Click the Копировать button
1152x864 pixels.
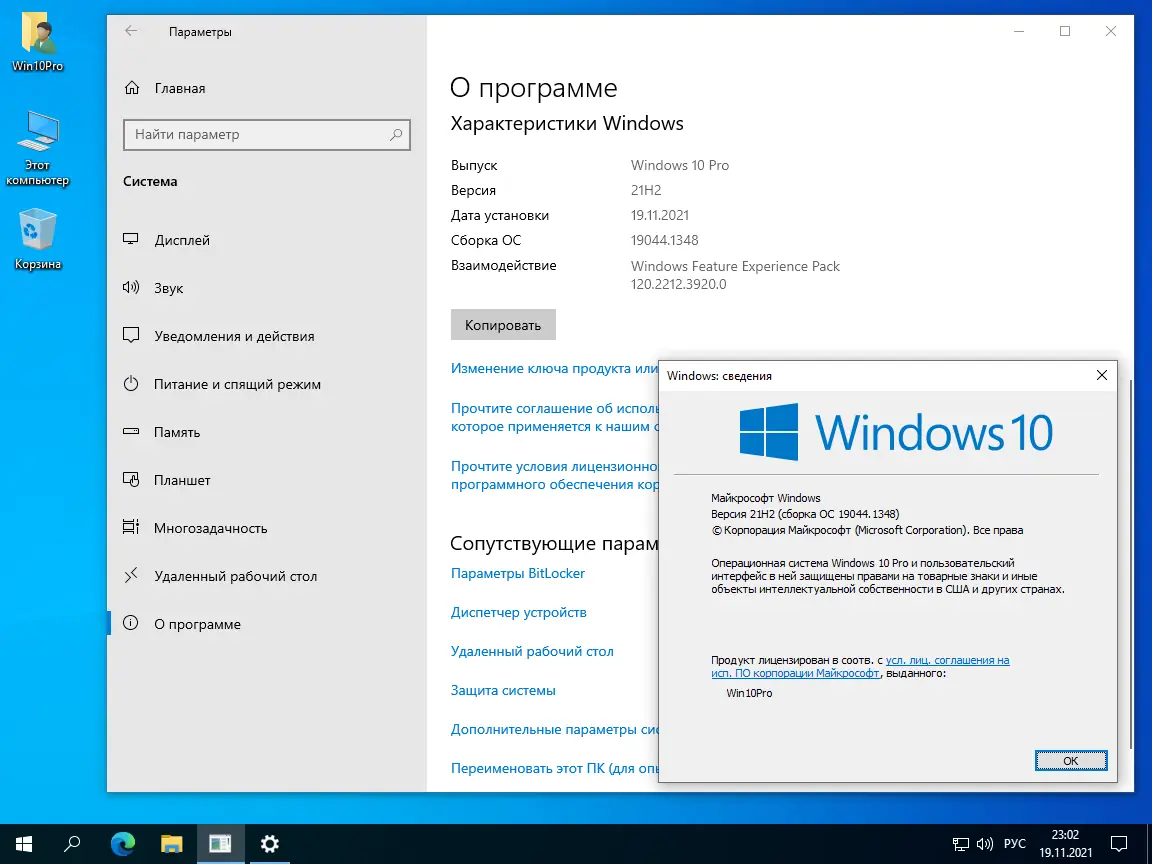[503, 324]
